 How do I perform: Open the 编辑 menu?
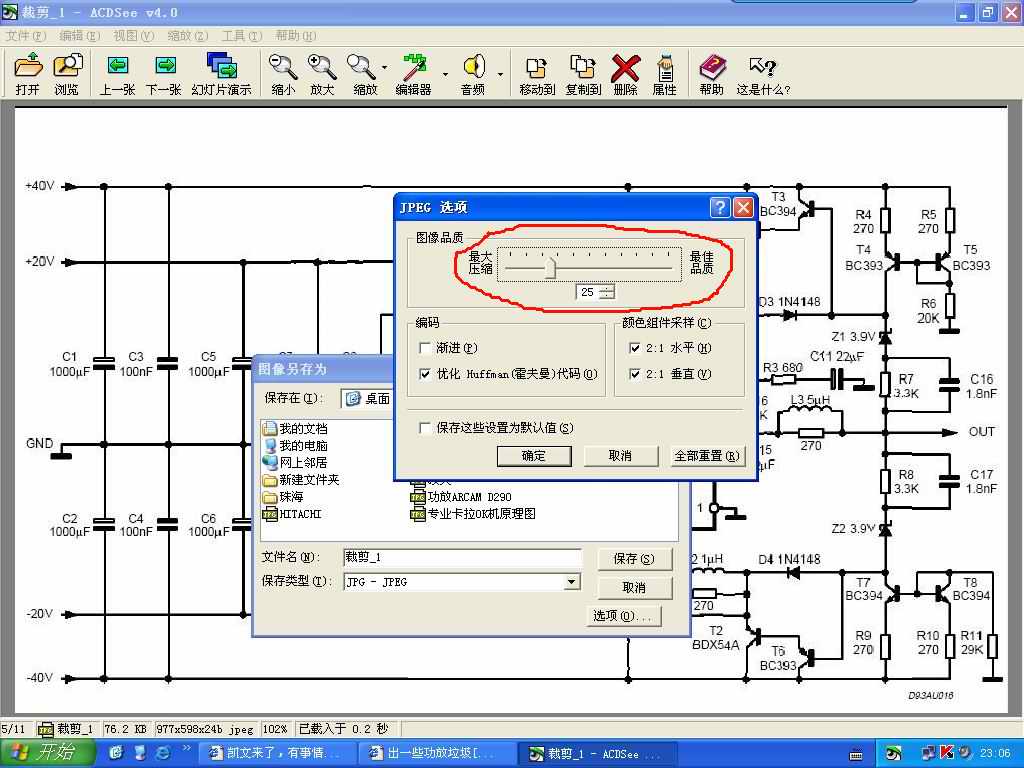click(80, 36)
